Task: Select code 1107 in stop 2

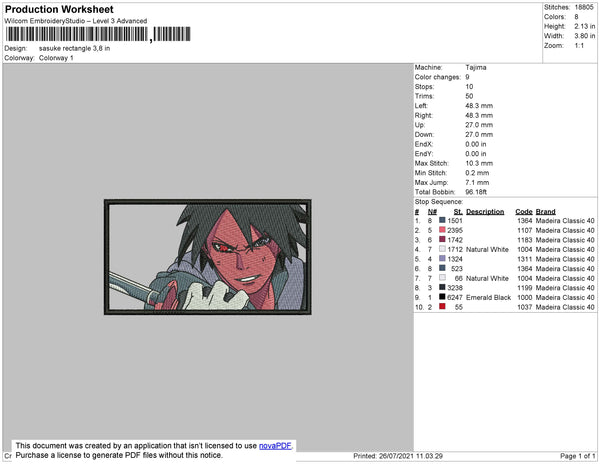Action: coord(525,230)
